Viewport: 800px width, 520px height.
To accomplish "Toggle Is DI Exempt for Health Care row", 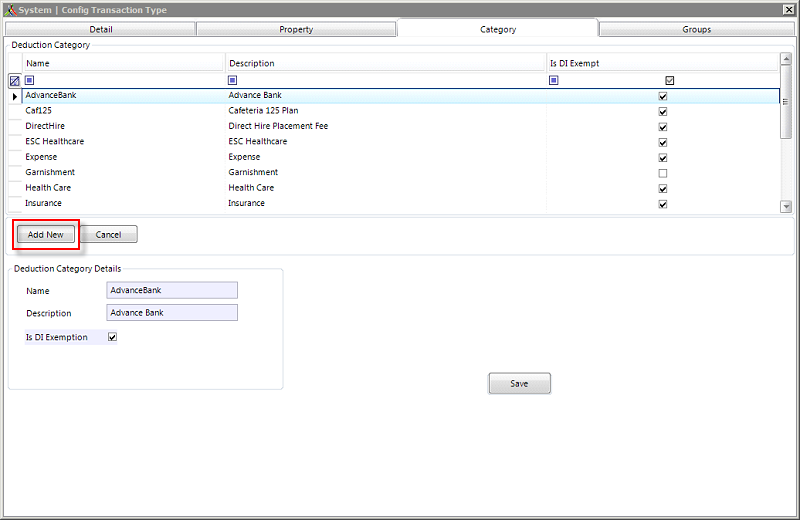I will [663, 189].
